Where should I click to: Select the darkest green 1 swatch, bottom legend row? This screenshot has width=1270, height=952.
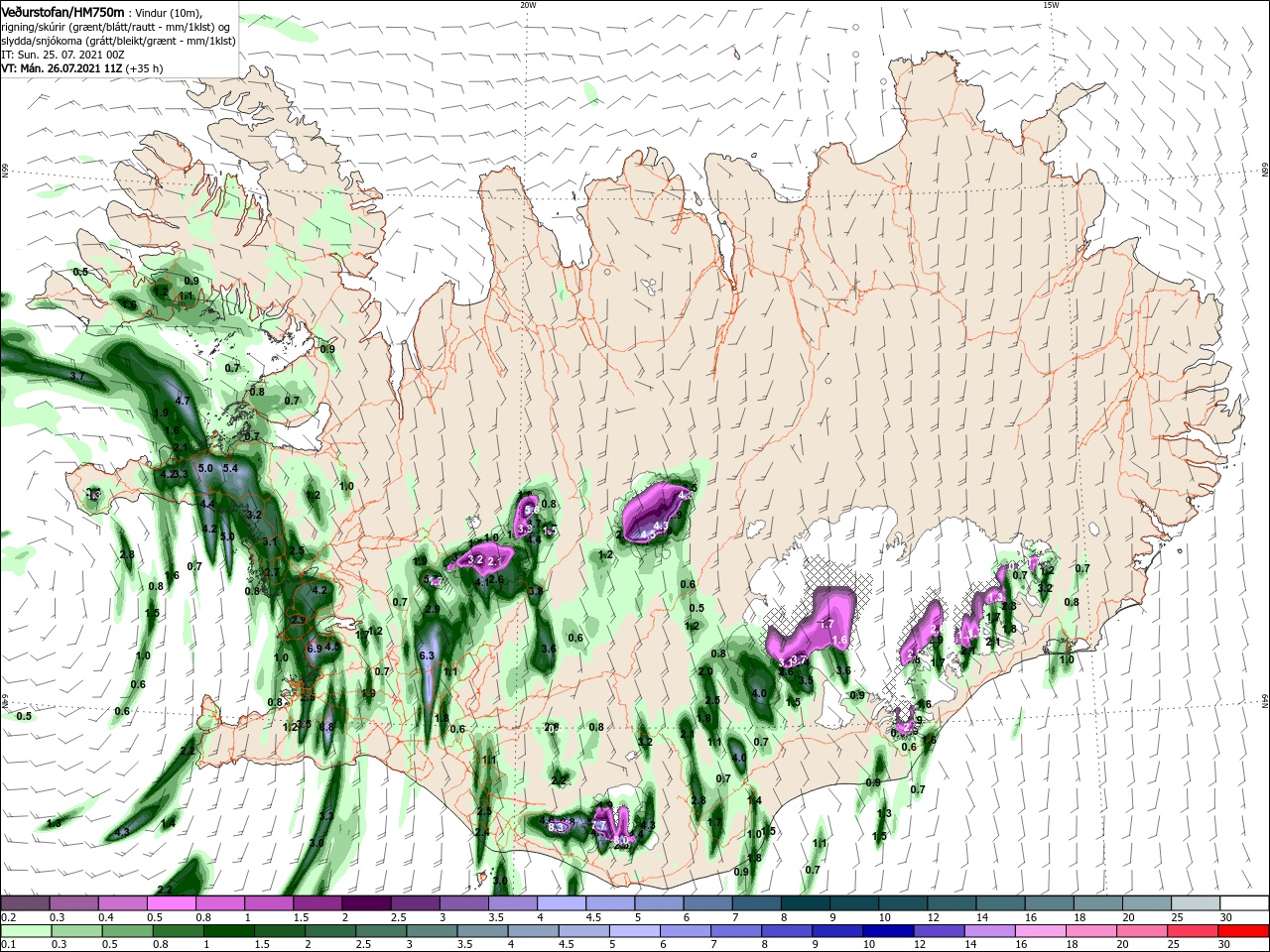228,930
